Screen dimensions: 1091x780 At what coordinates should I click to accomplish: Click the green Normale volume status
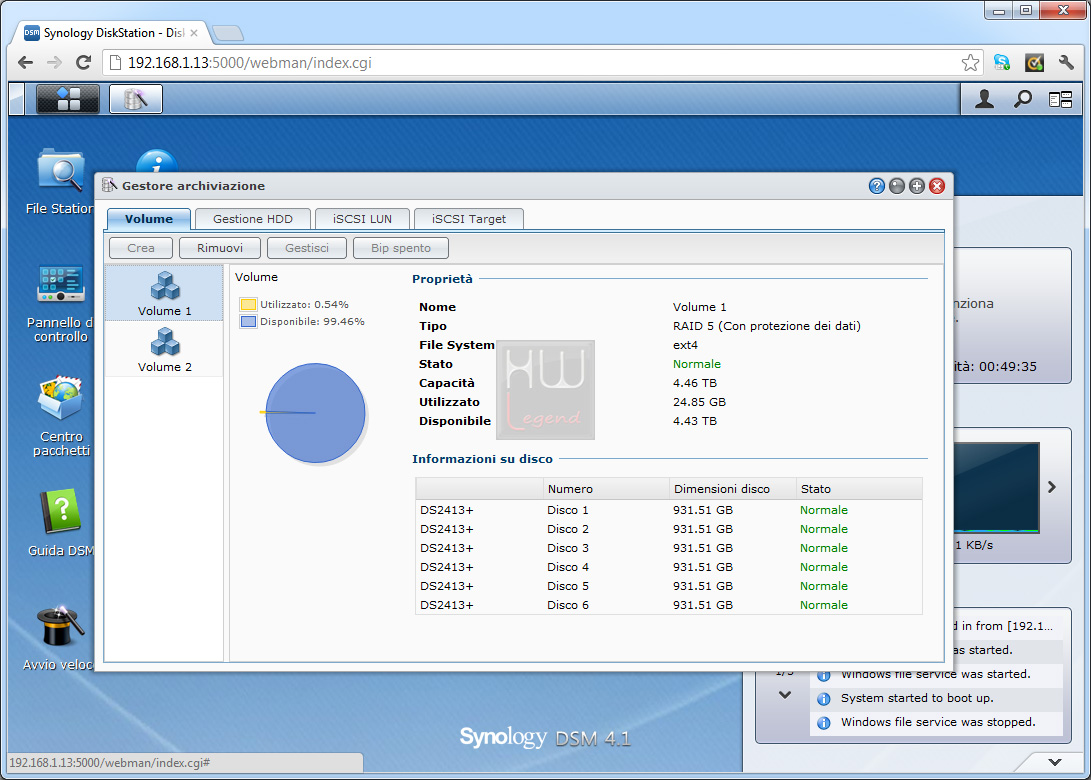696,364
